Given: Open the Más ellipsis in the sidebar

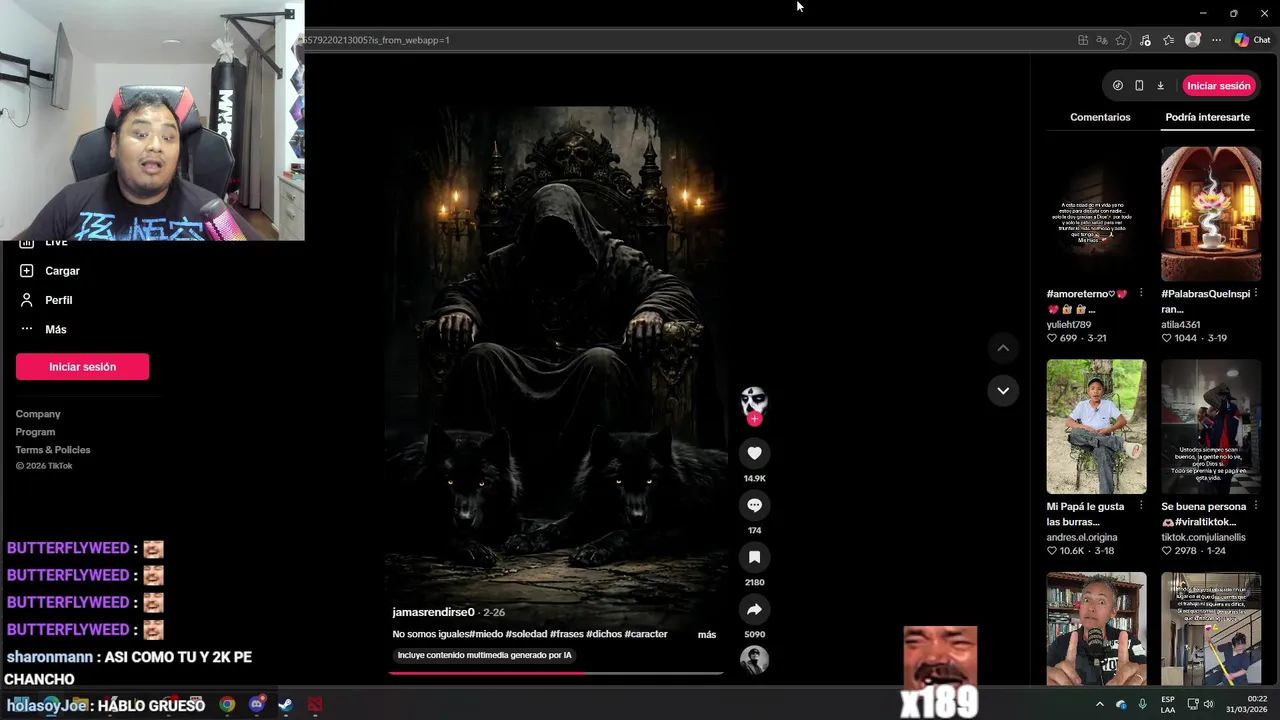Looking at the screenshot, I should coord(27,329).
